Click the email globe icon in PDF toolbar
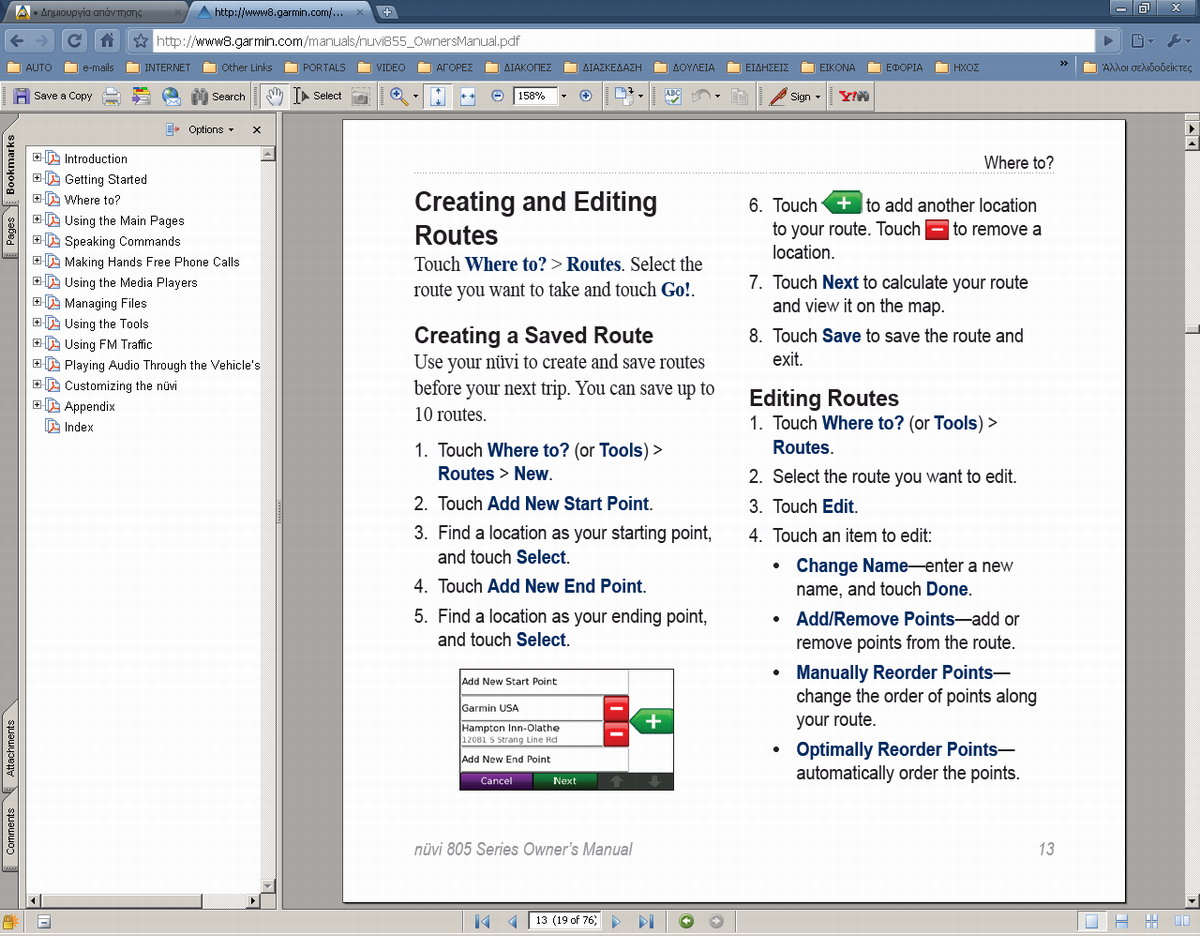 pos(171,96)
